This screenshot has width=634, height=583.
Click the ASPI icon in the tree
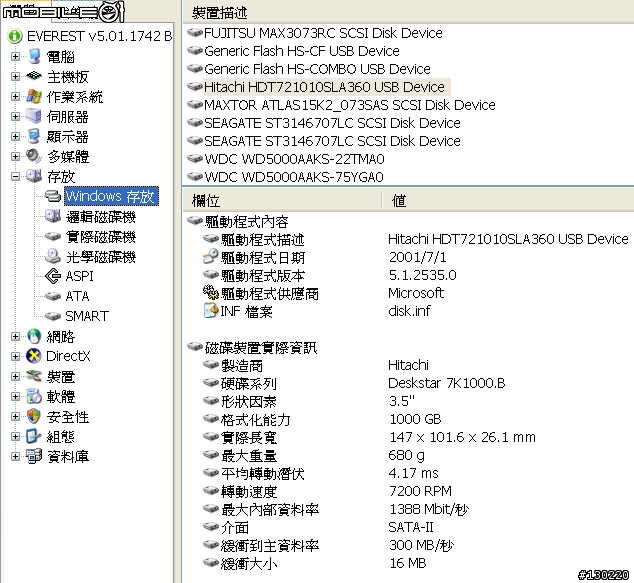[53, 276]
